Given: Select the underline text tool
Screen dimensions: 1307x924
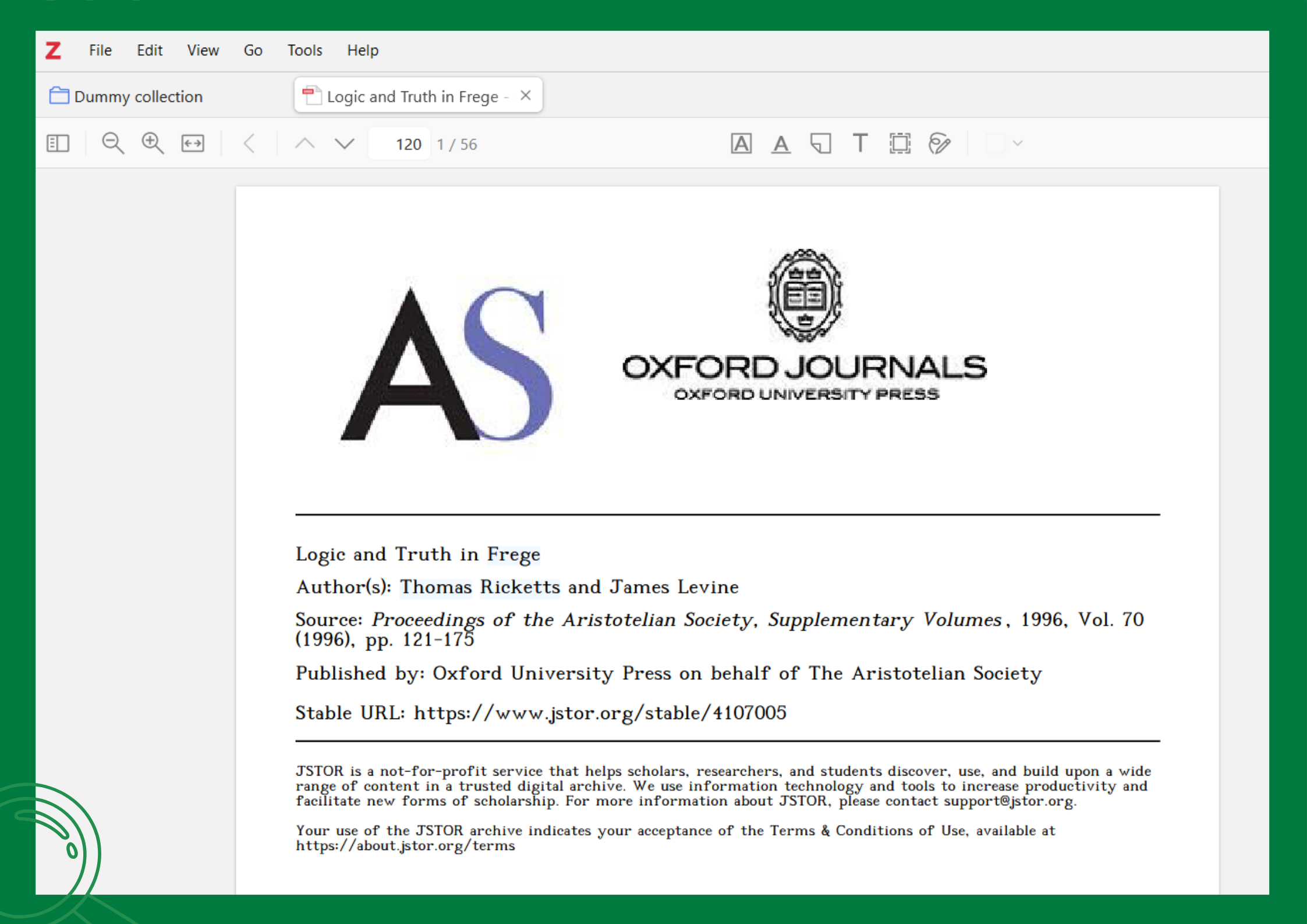Looking at the screenshot, I should click(781, 144).
